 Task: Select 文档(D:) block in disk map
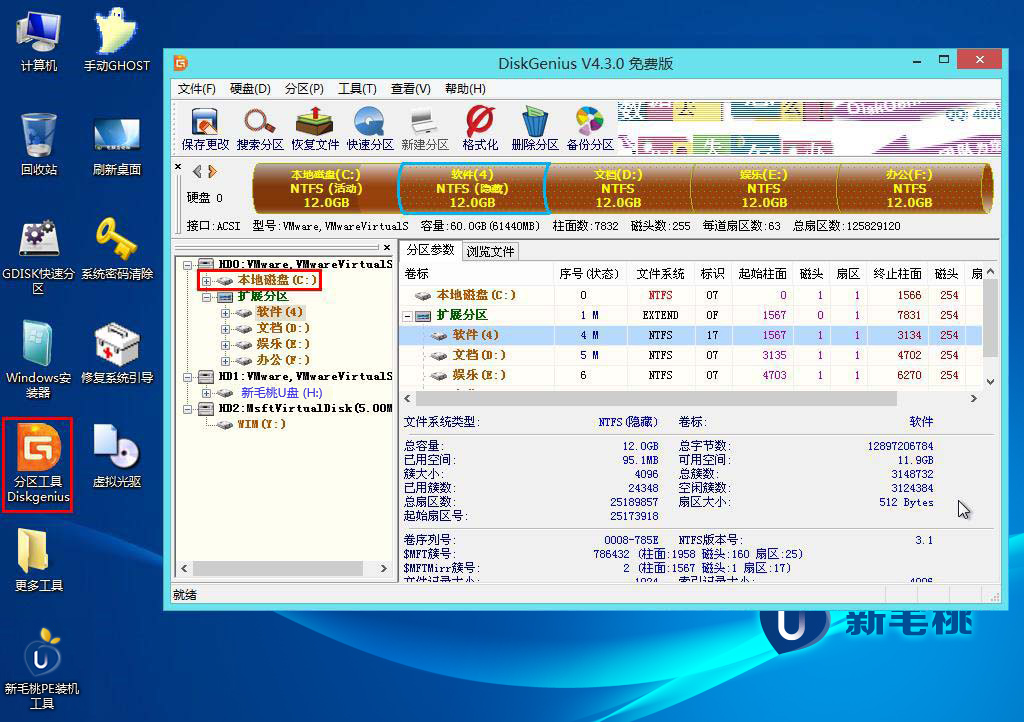click(618, 189)
